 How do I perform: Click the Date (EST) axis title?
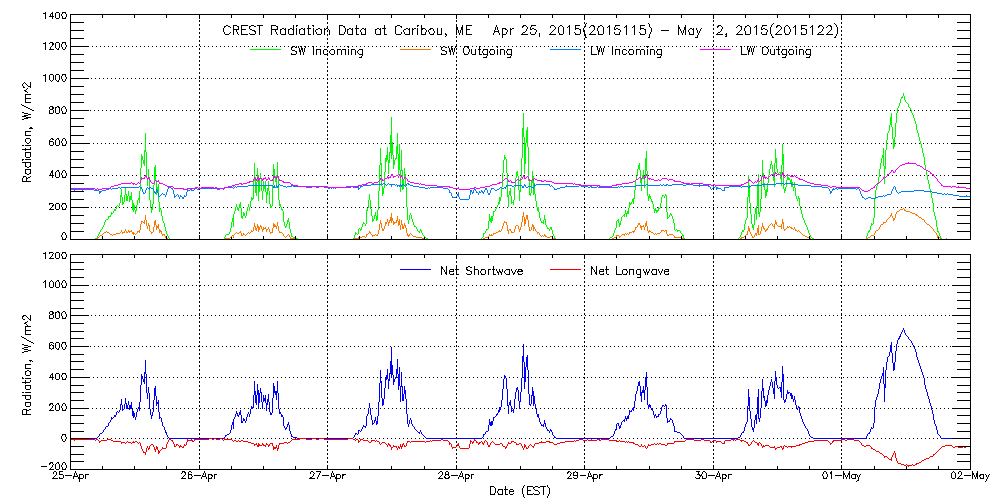tap(520, 491)
